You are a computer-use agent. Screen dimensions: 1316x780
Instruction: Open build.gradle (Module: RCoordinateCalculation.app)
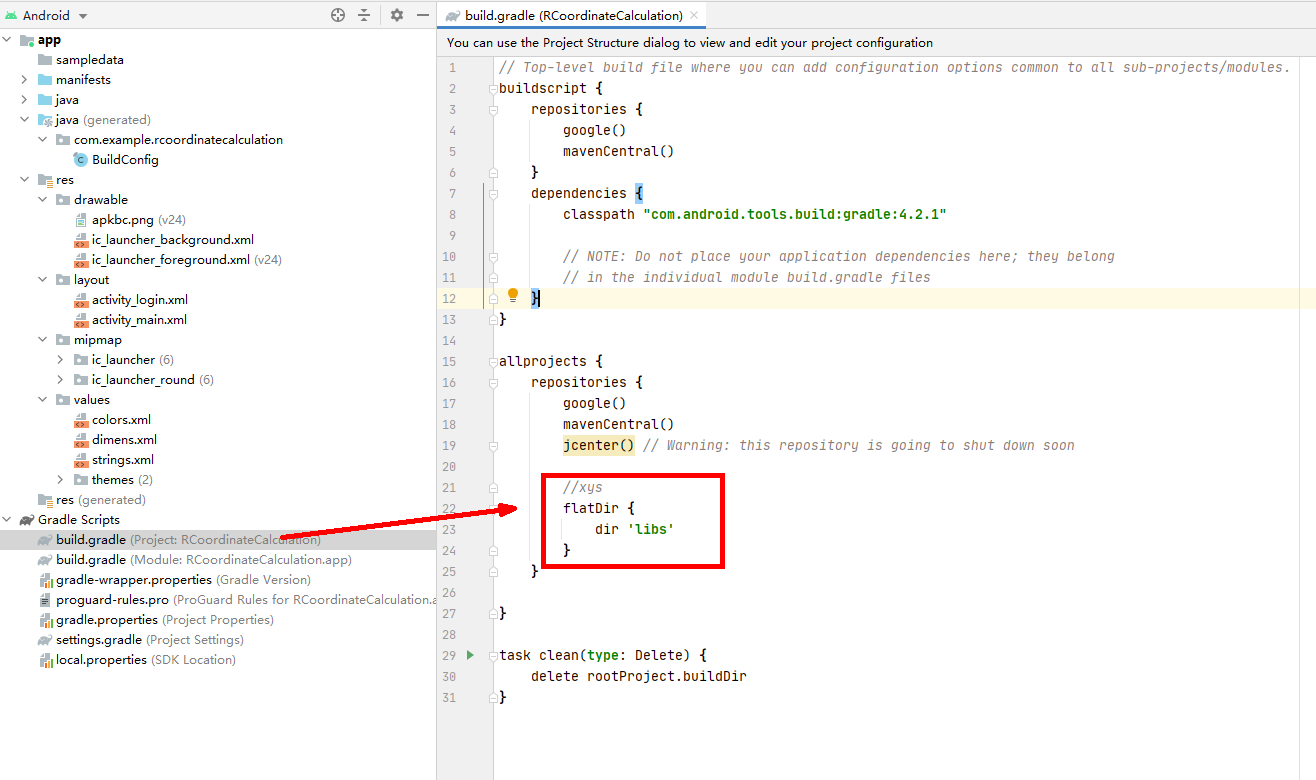click(204, 560)
